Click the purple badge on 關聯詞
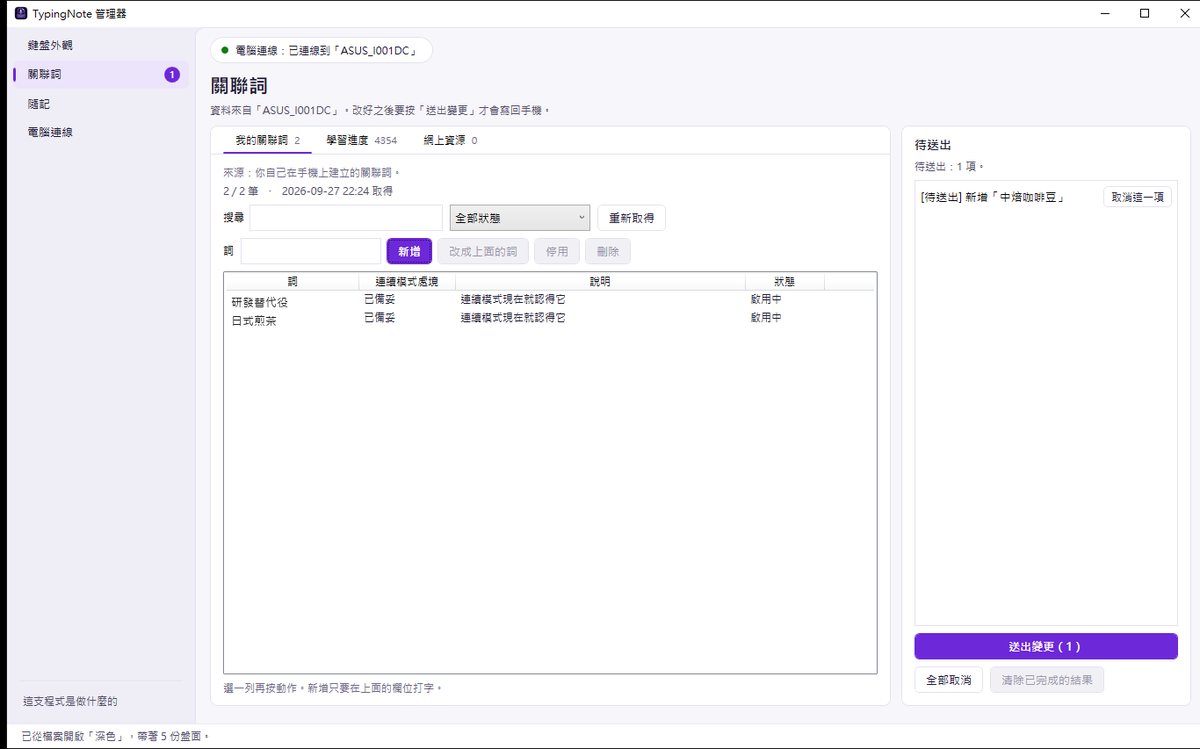The image size is (1200, 749). 172,74
